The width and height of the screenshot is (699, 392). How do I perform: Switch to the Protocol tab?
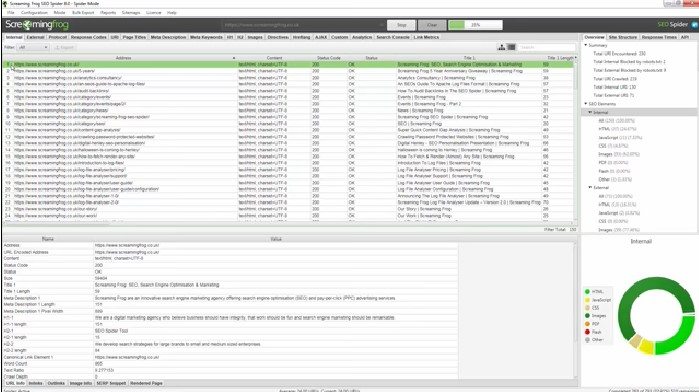pyautogui.click(x=58, y=37)
